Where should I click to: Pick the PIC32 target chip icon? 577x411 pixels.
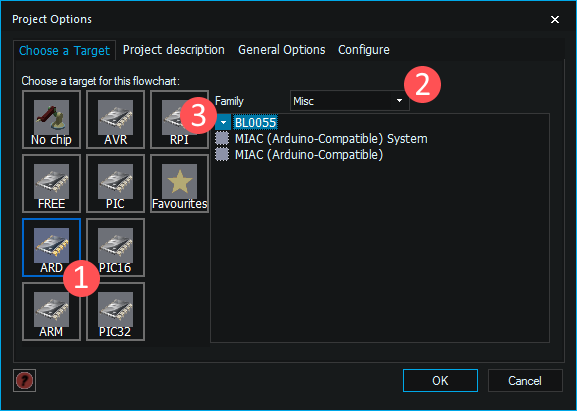(116, 311)
